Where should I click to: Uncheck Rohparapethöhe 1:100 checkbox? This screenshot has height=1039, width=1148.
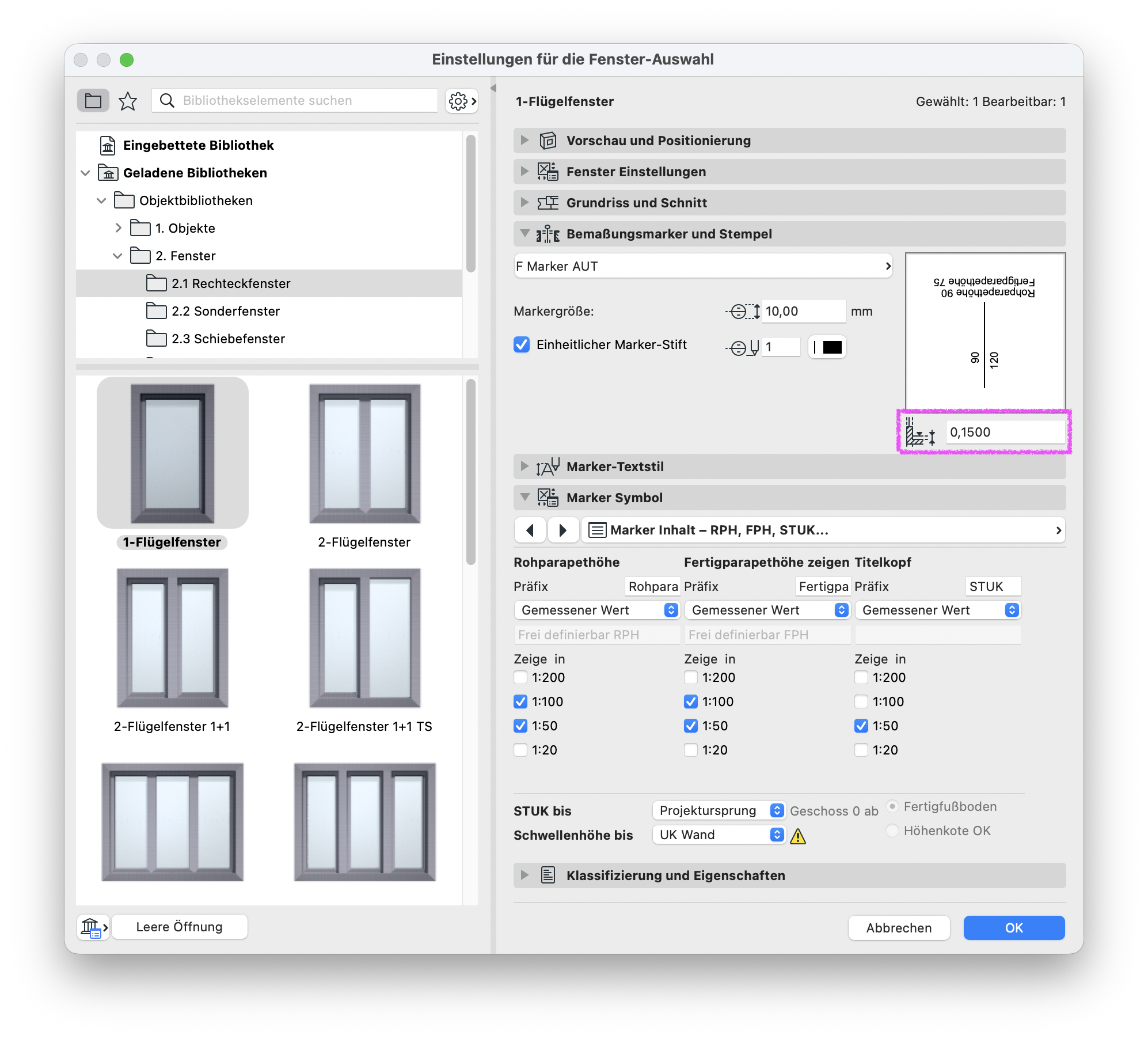pyautogui.click(x=520, y=701)
